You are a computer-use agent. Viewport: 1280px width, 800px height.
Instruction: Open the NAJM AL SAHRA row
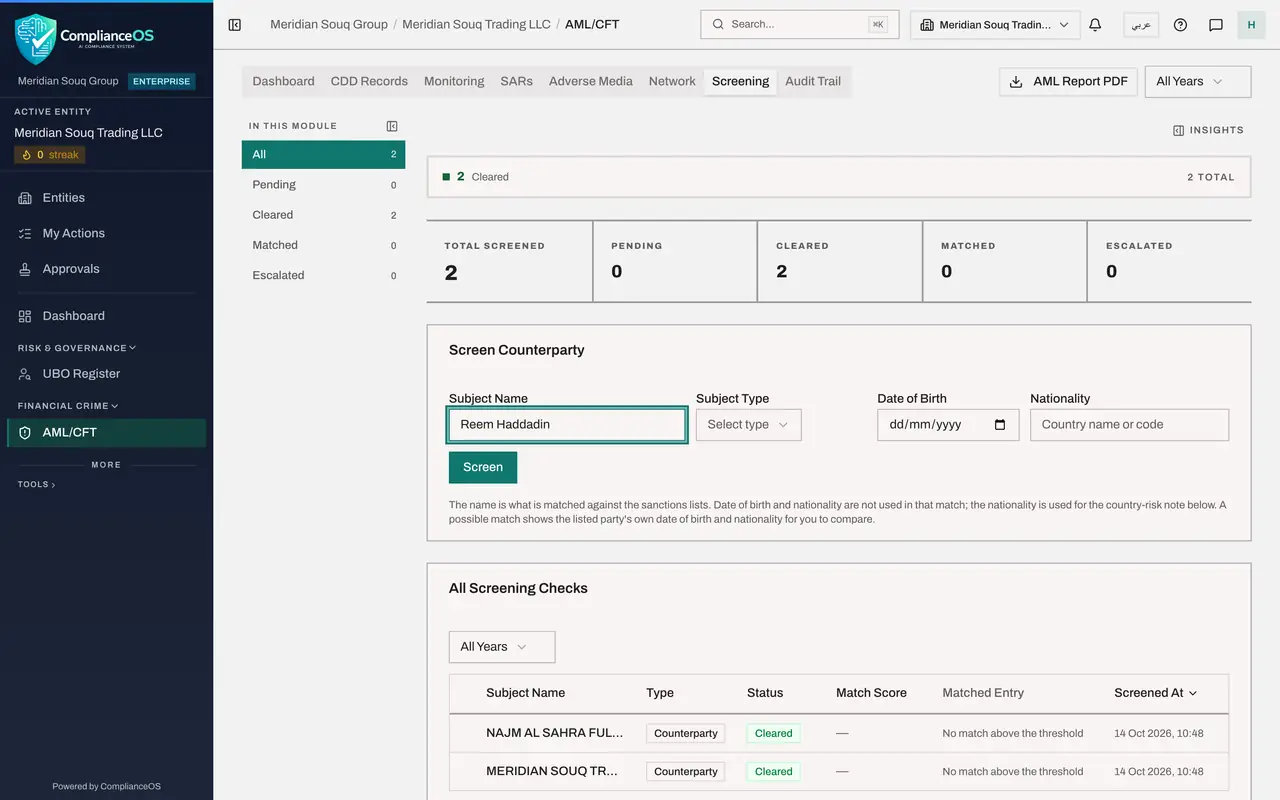(x=838, y=733)
